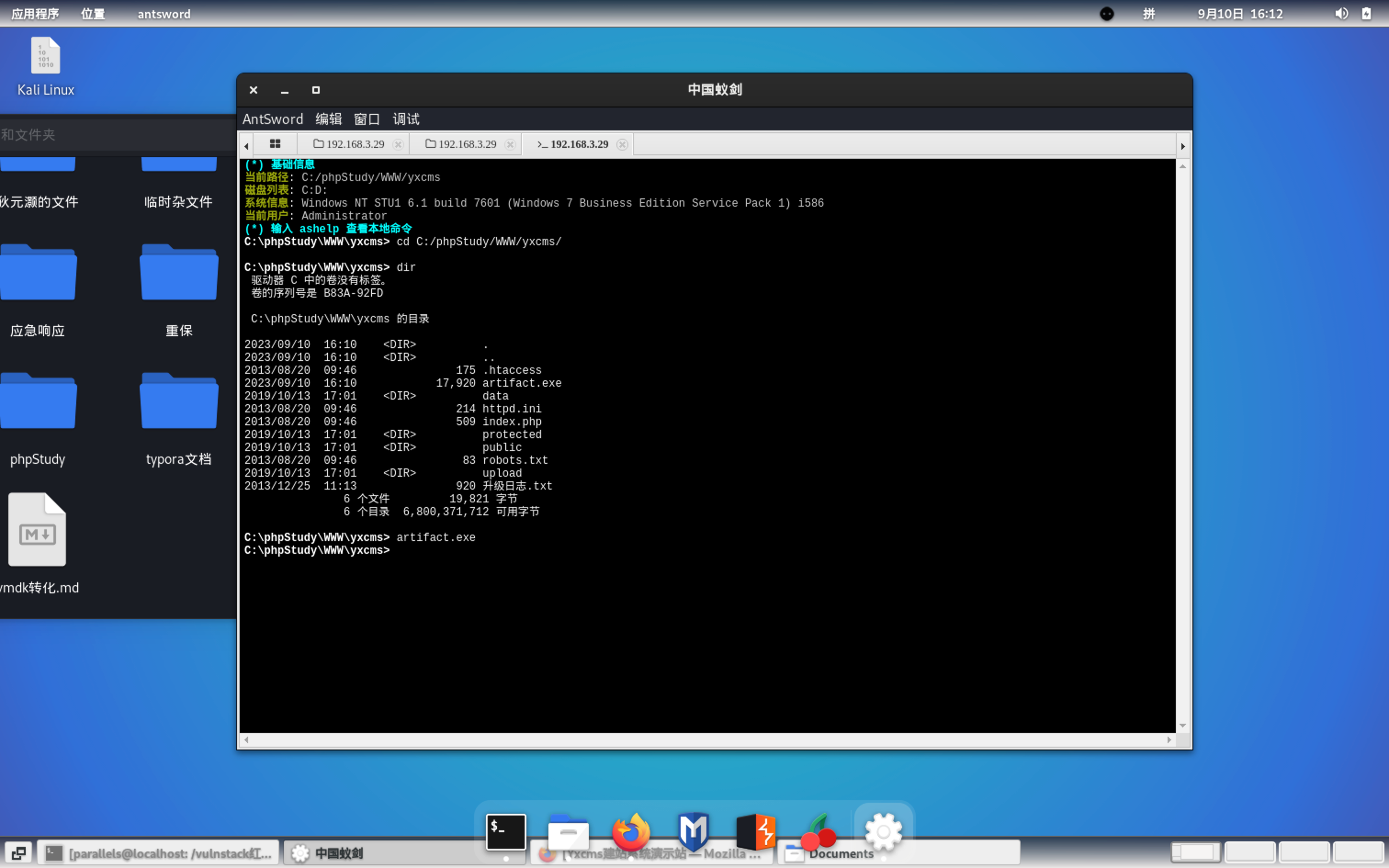Screen dimensions: 1389x868
Task: Click the settings gear dock icon
Action: click(883, 831)
